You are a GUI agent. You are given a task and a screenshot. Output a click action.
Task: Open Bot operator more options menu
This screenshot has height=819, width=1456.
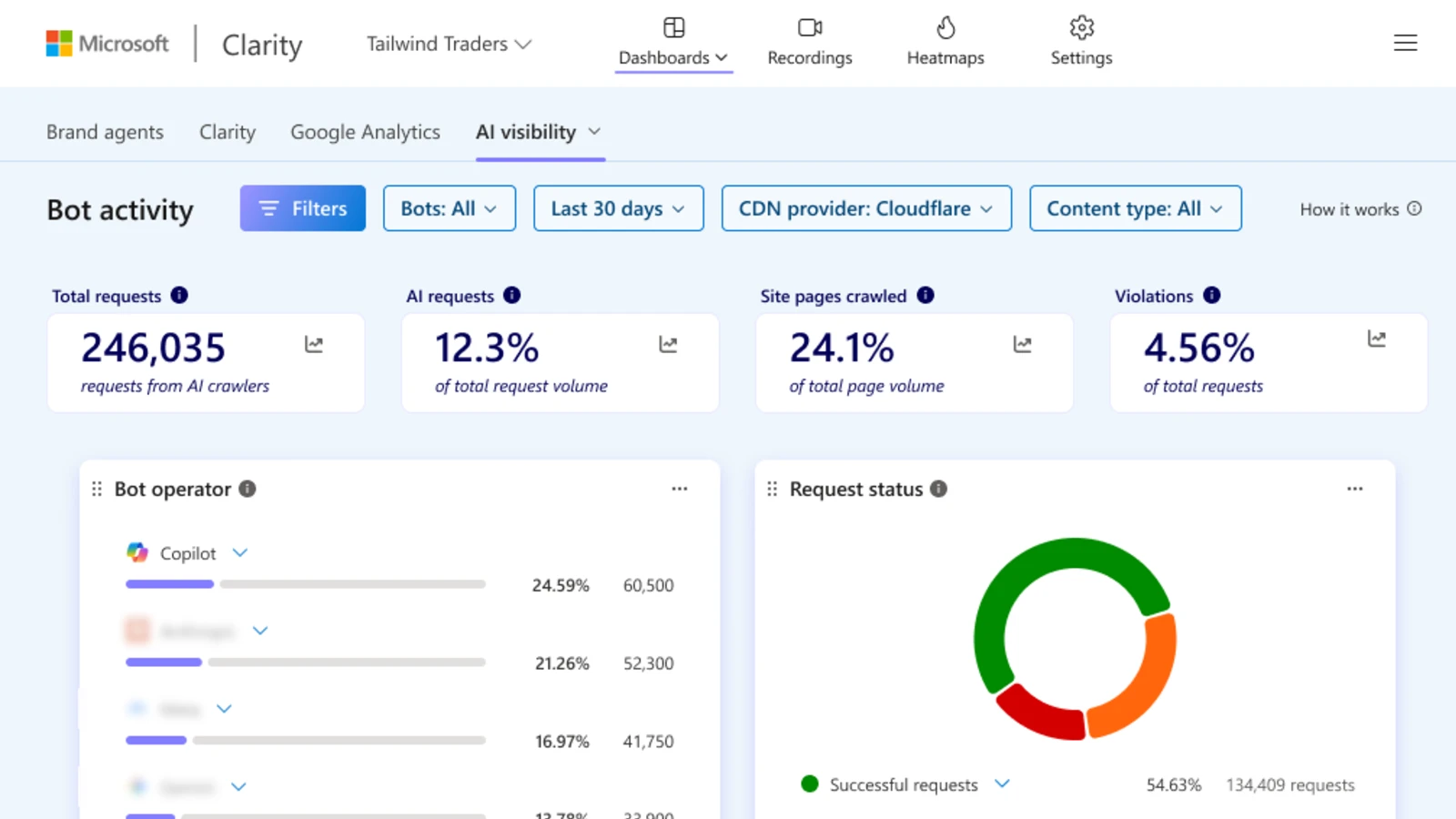point(680,489)
